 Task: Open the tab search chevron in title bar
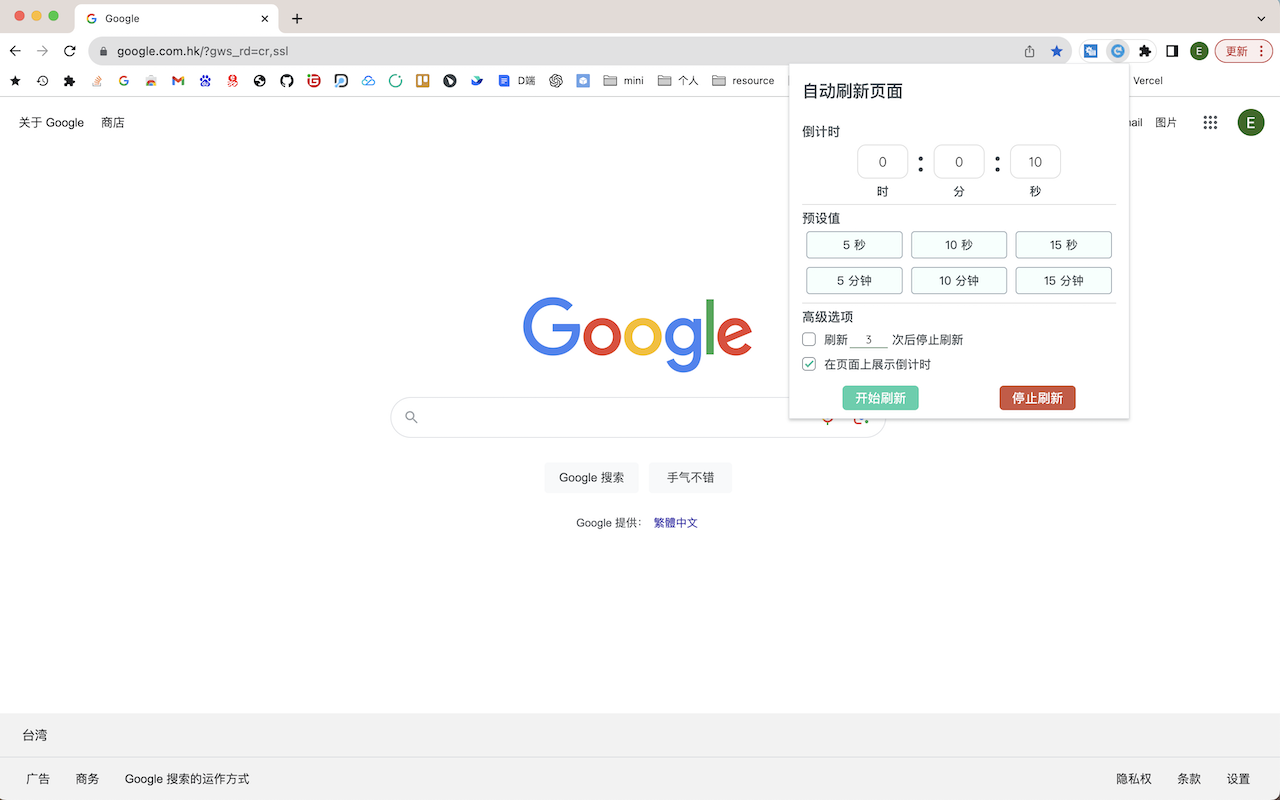click(1261, 18)
